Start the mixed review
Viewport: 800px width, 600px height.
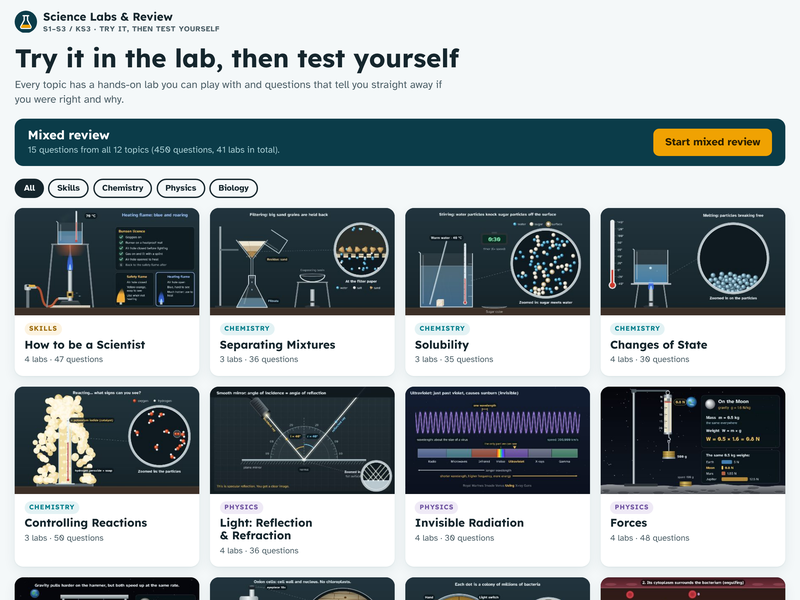(x=712, y=142)
